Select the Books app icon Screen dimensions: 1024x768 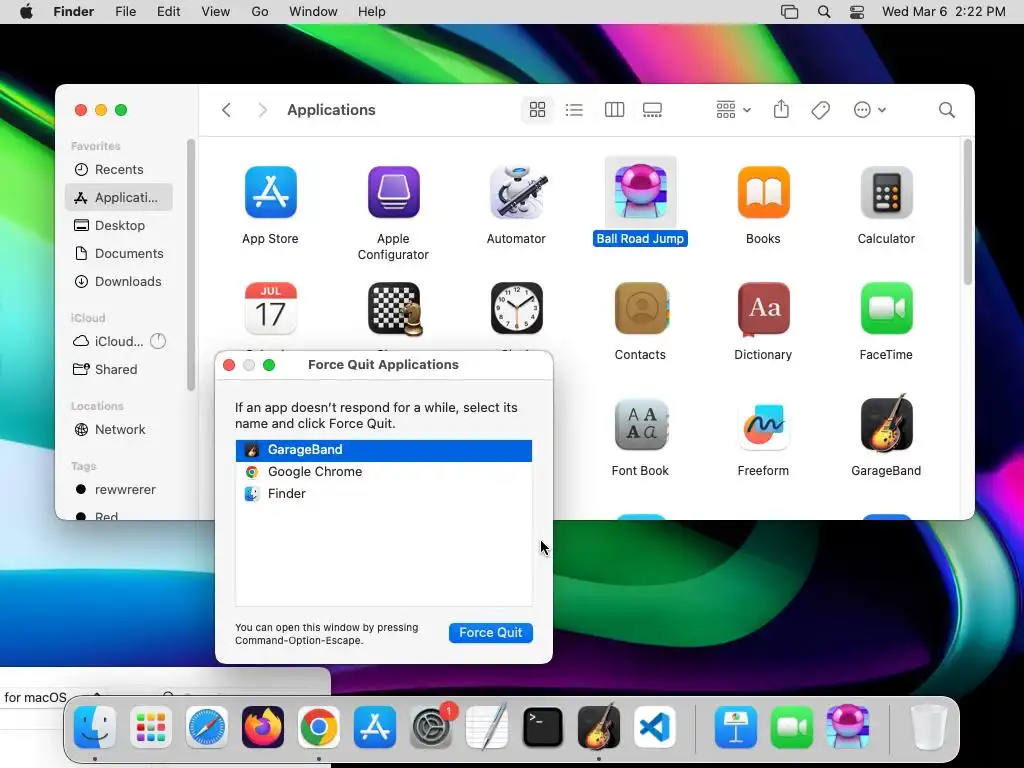pos(763,192)
